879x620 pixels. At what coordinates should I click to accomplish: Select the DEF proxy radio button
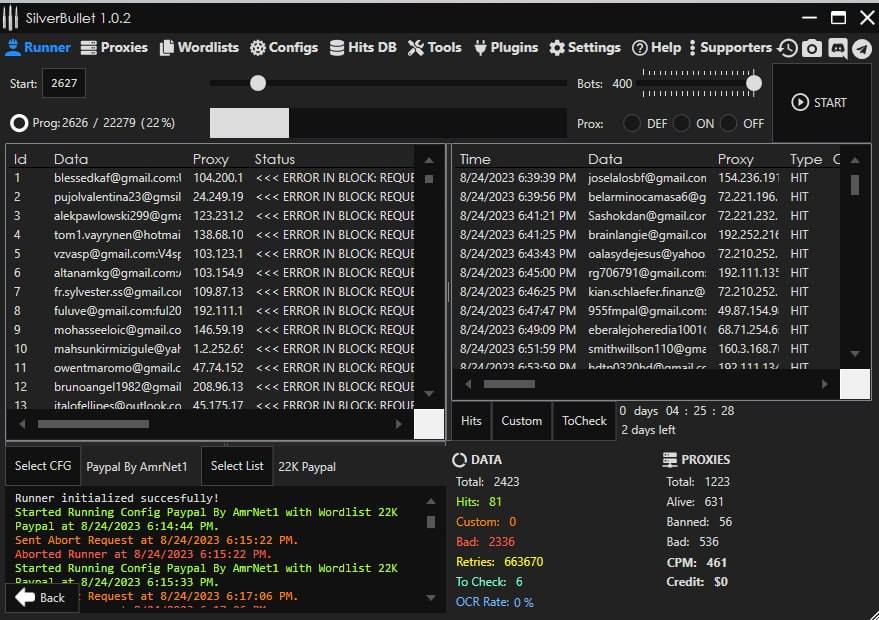(632, 124)
